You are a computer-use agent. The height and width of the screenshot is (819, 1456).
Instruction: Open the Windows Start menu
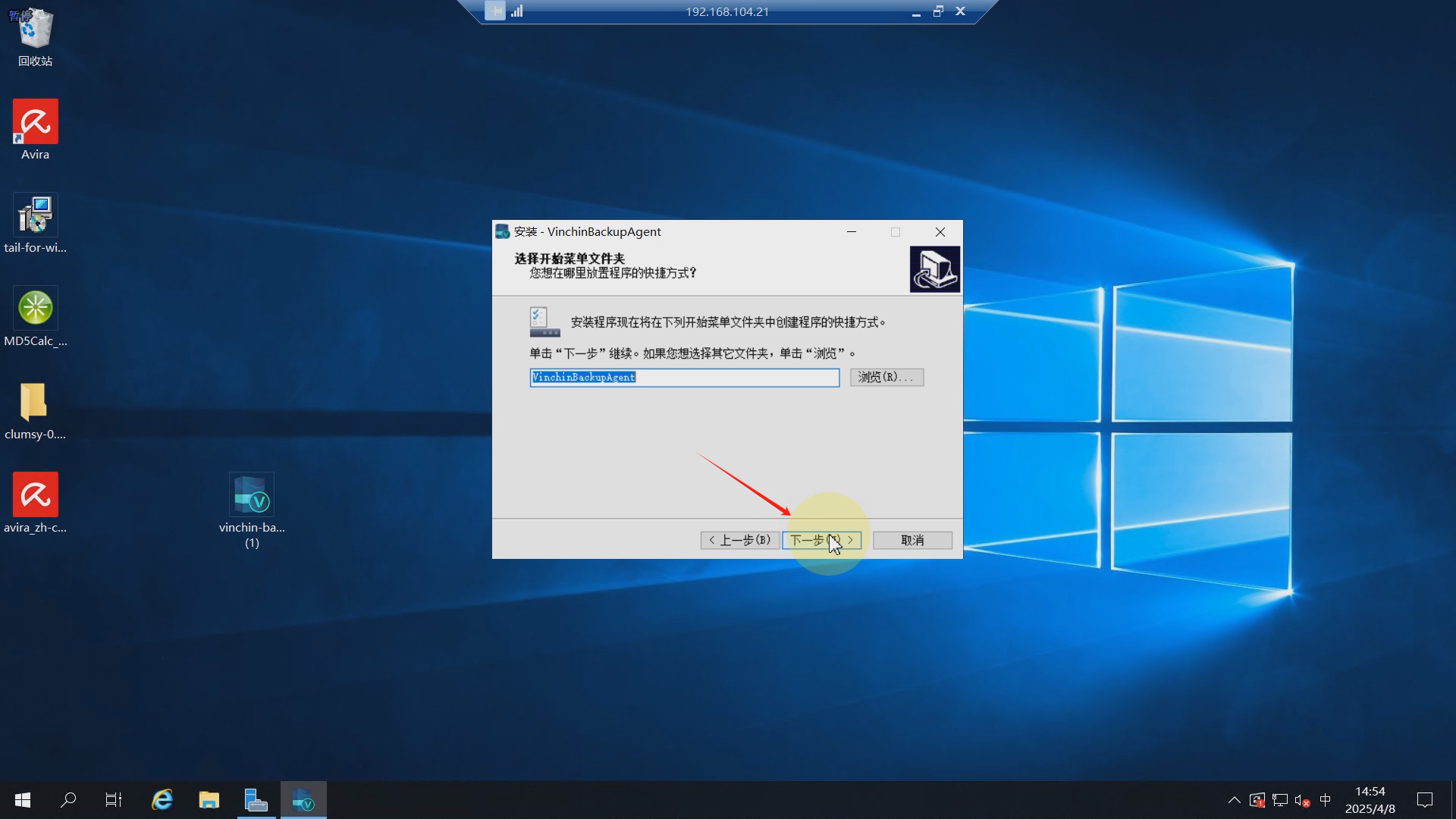23,800
